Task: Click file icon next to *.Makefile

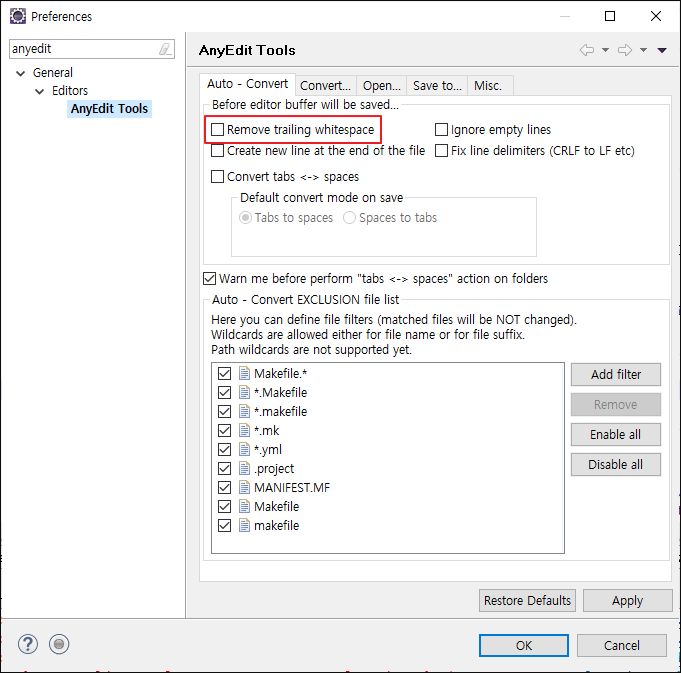Action: pos(245,392)
